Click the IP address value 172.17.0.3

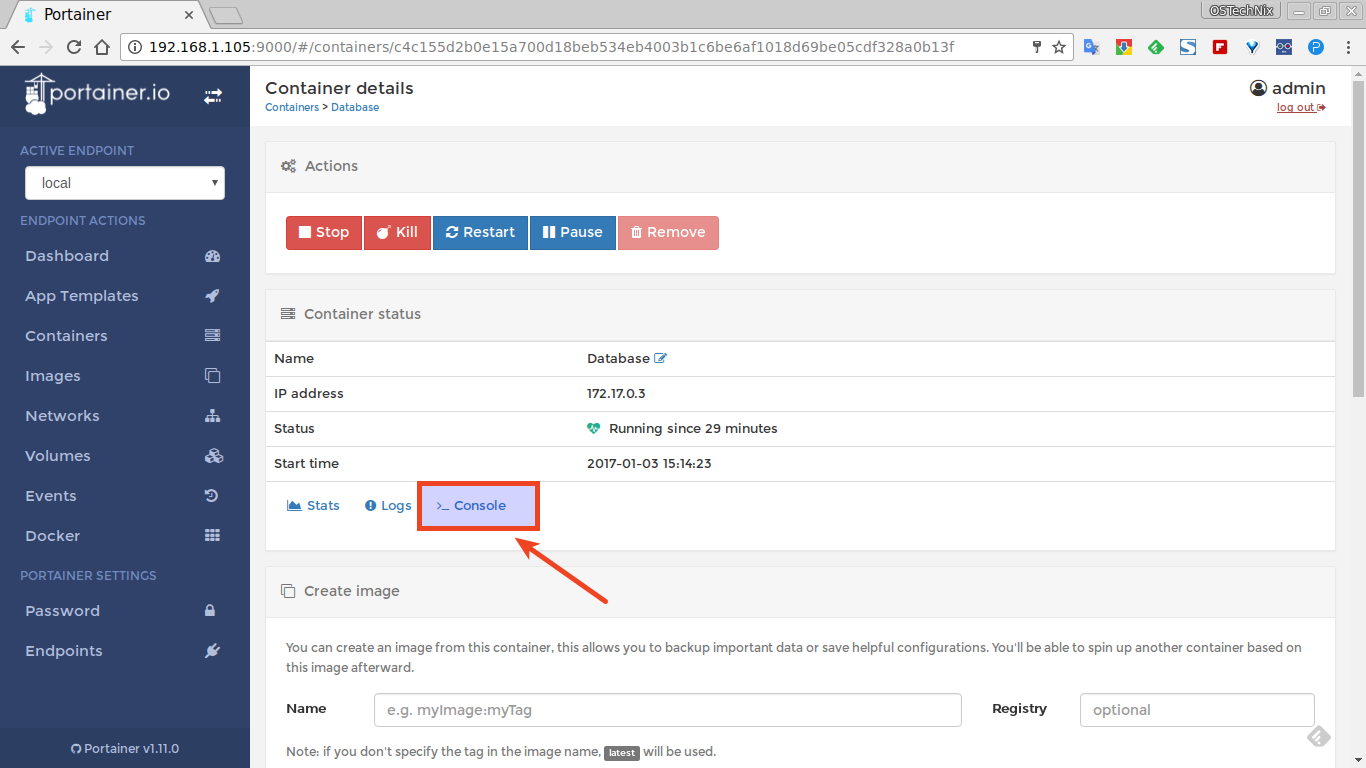point(616,393)
